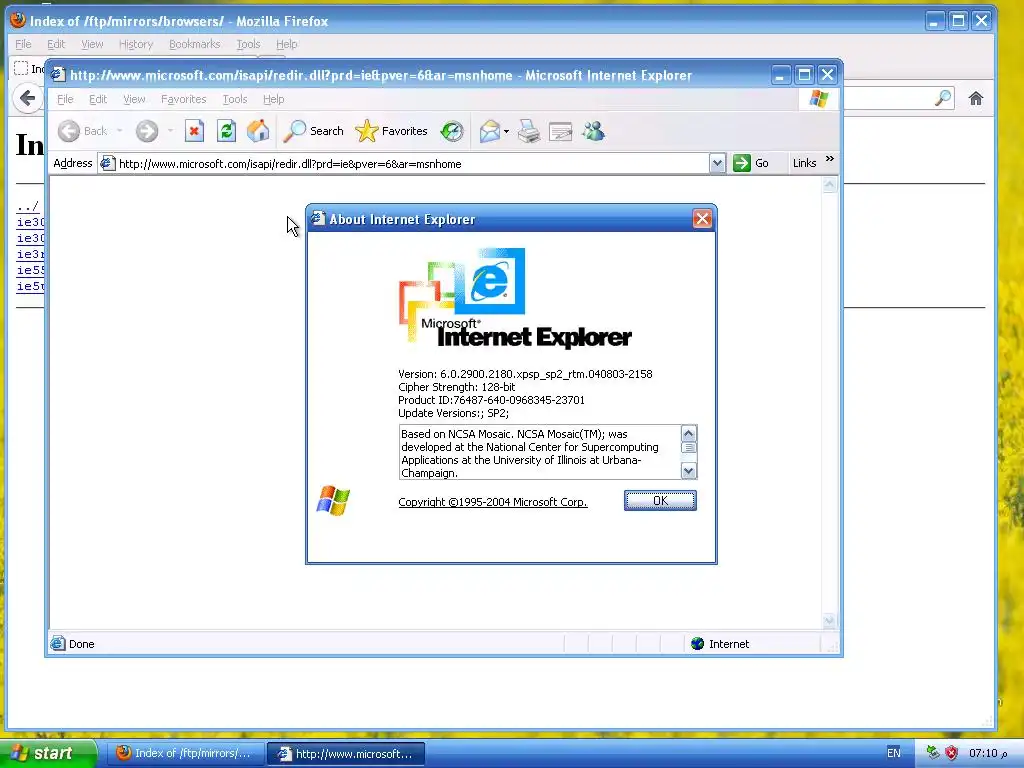Click the IE Forward arrow icon

point(147,131)
